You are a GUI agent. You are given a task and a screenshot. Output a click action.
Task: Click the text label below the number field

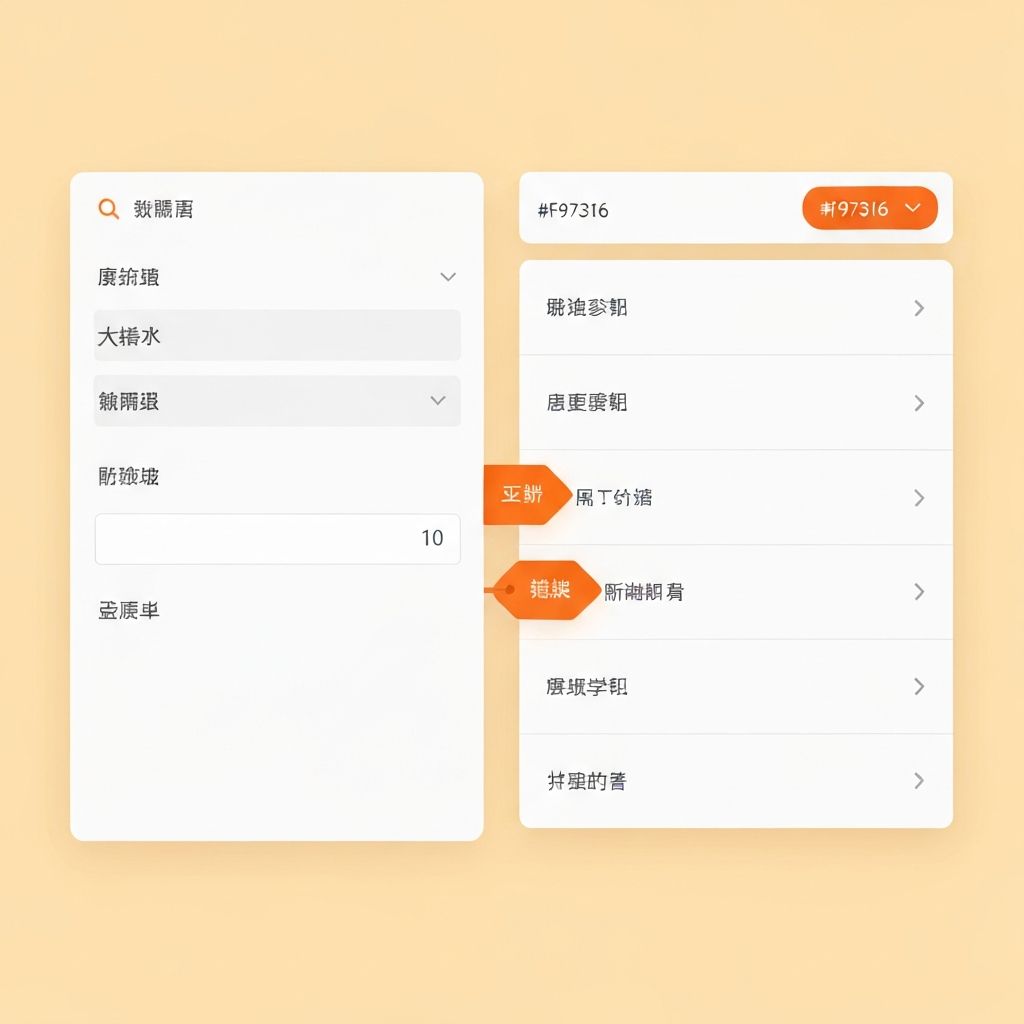129,610
